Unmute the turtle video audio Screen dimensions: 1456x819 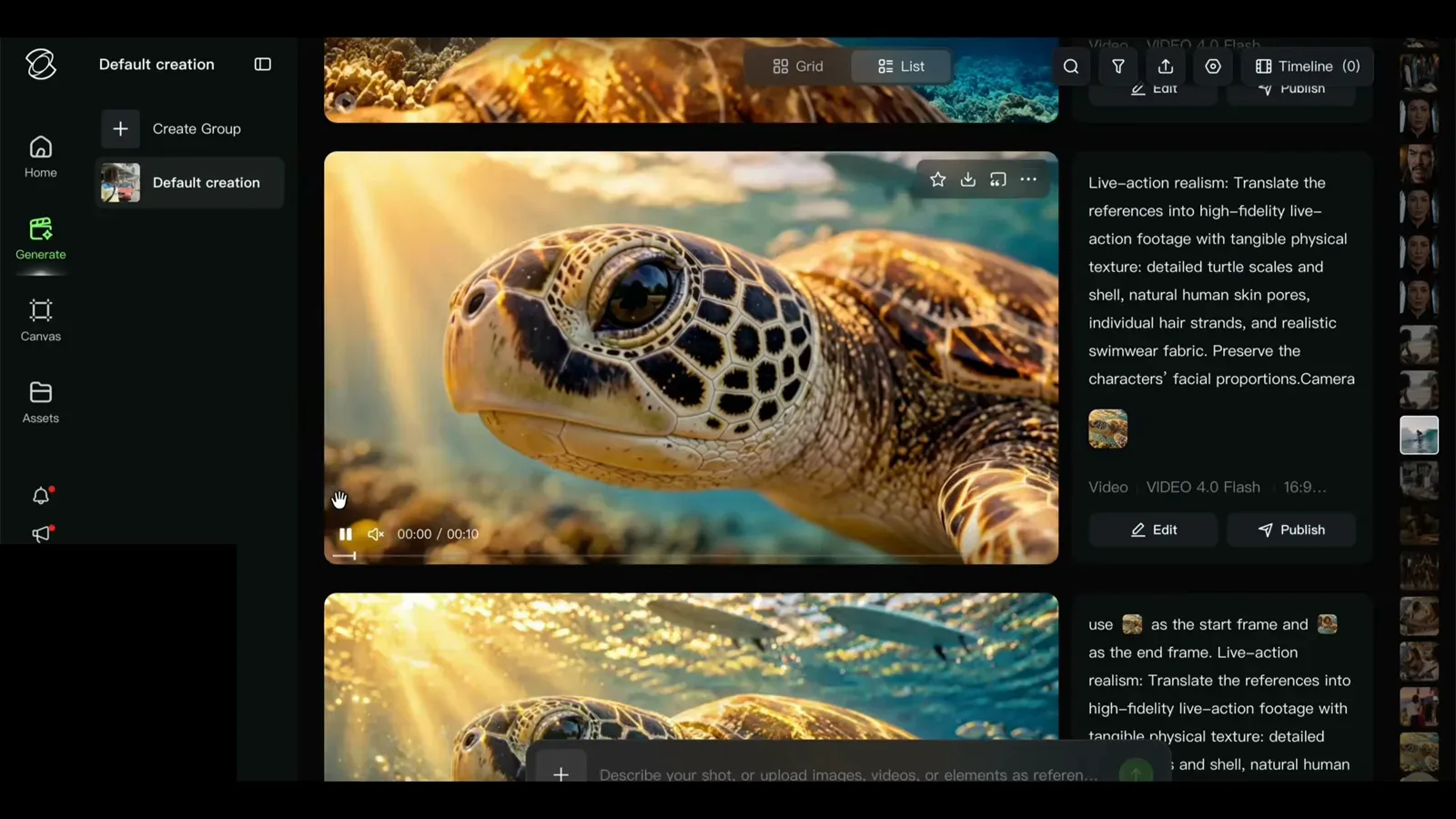(376, 534)
